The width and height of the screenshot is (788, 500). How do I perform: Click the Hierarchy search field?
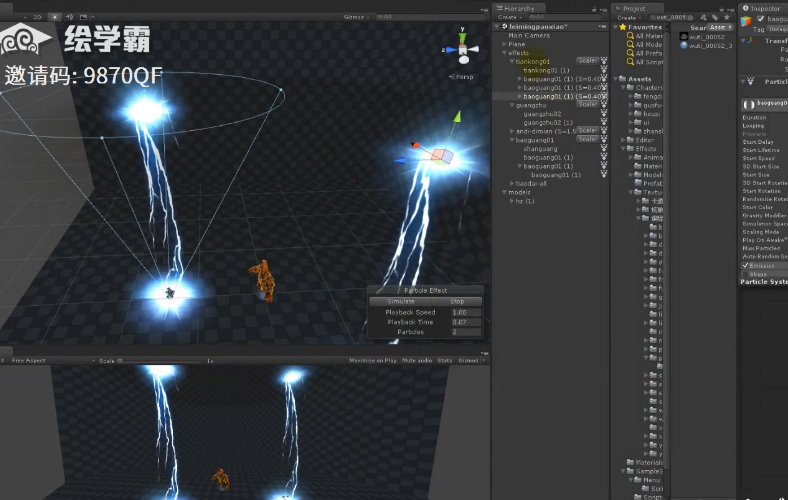point(563,17)
